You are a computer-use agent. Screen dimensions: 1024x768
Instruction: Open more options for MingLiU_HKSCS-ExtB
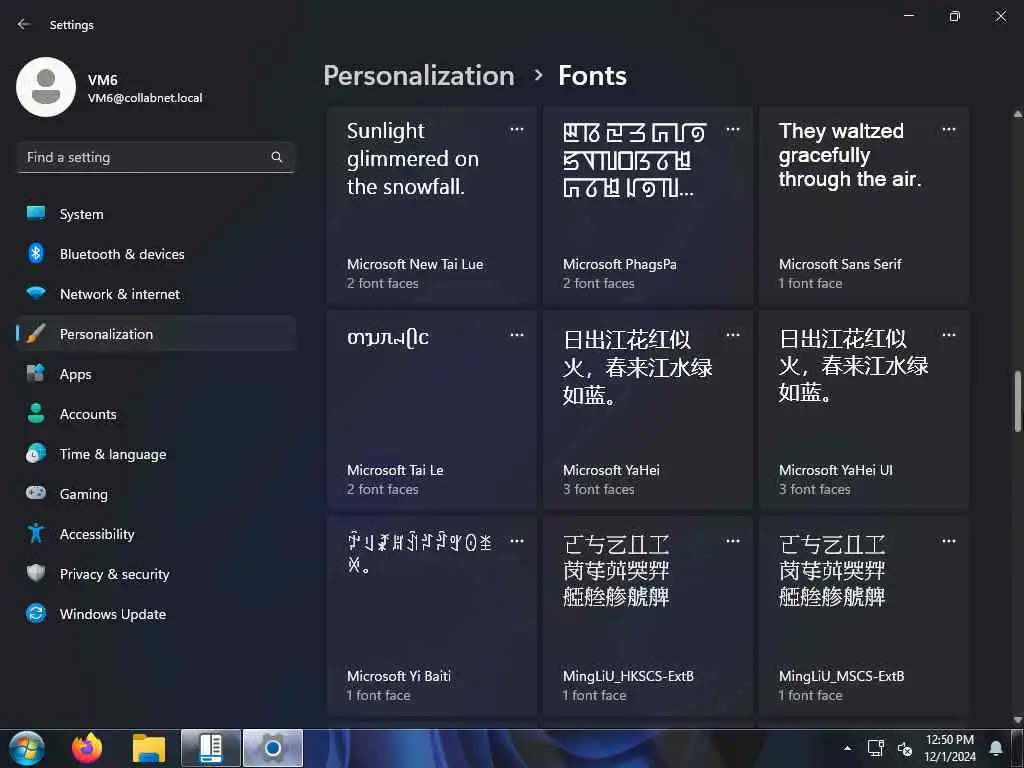(x=733, y=541)
